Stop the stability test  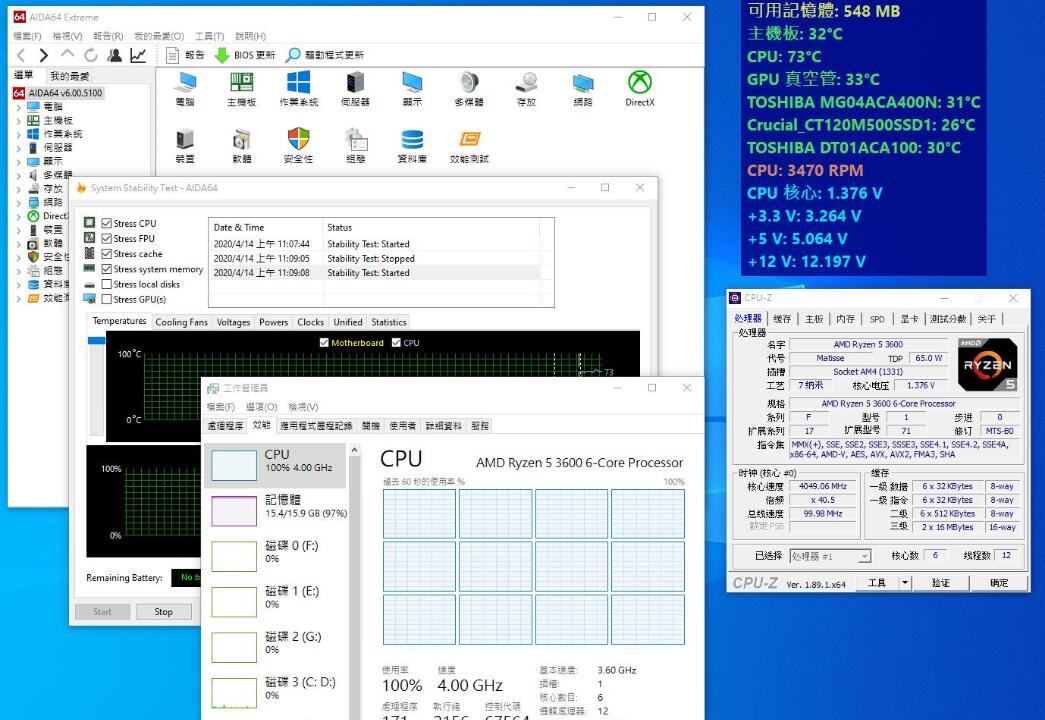(163, 611)
